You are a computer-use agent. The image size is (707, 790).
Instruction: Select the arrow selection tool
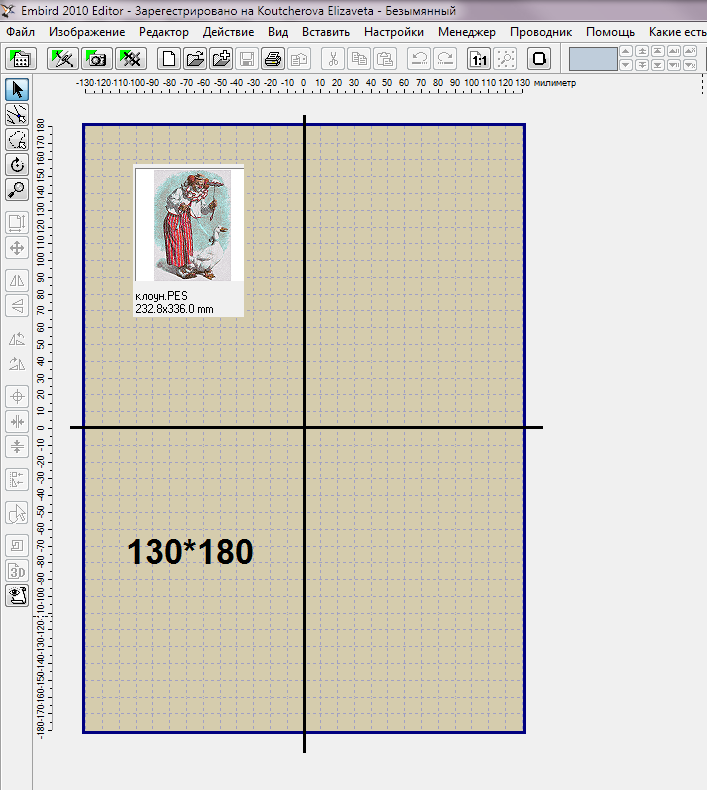click(17, 91)
